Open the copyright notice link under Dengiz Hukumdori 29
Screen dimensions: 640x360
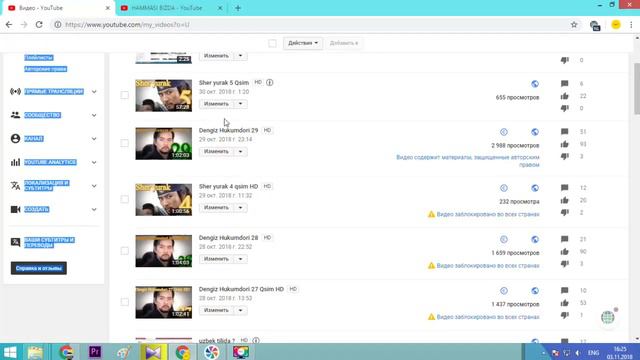[x=468, y=161]
